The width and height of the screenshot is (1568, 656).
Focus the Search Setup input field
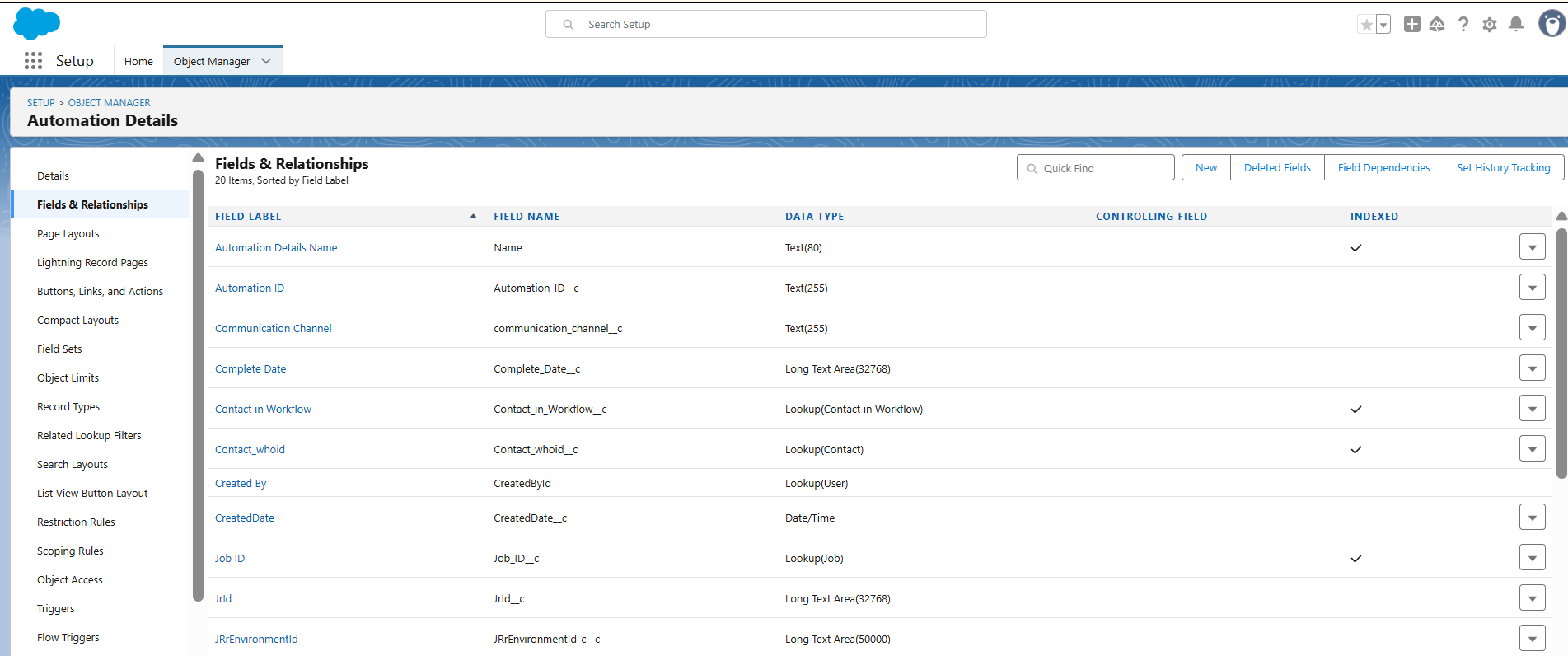click(766, 24)
